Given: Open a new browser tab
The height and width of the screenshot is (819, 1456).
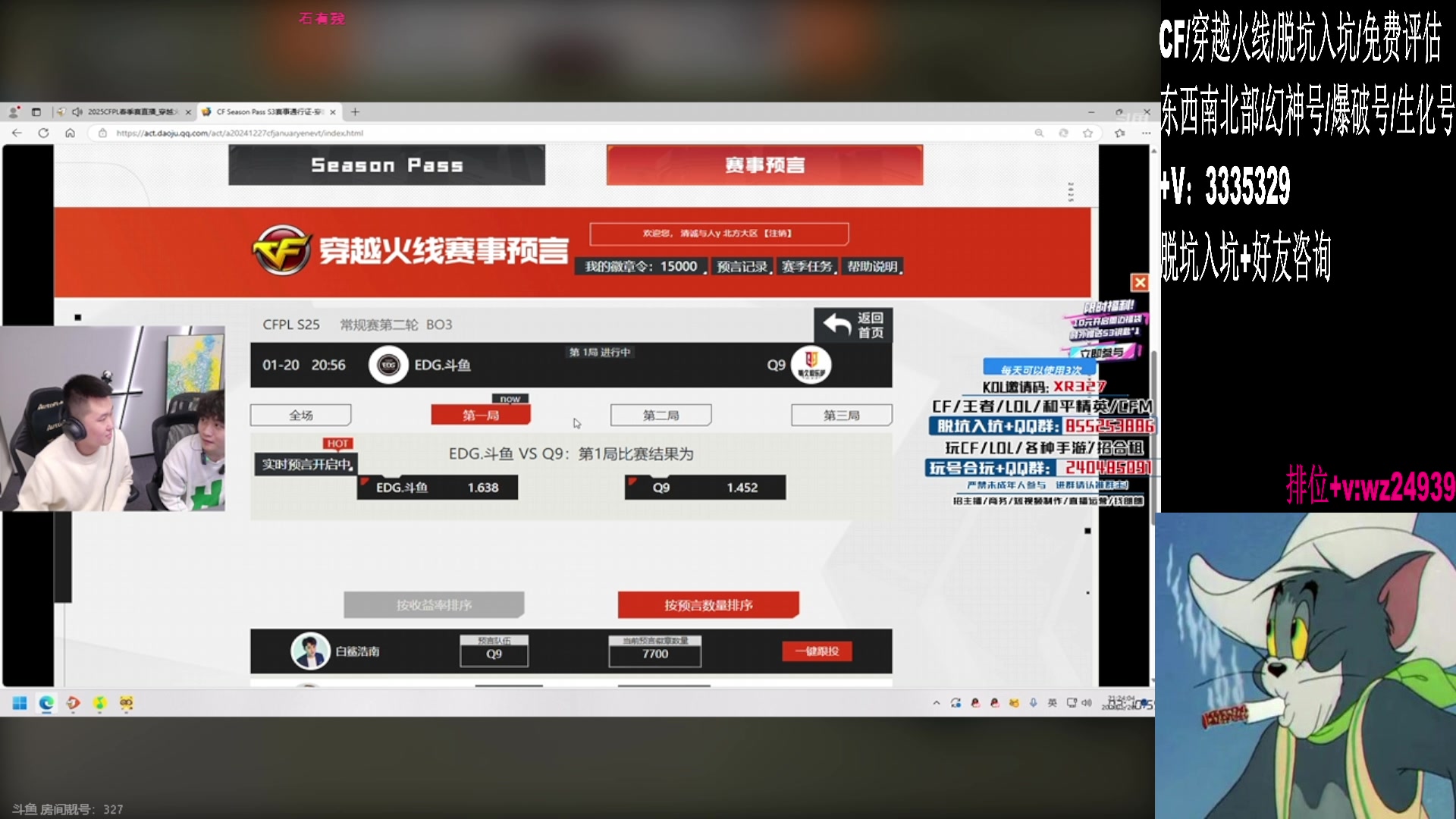Looking at the screenshot, I should click(x=355, y=111).
